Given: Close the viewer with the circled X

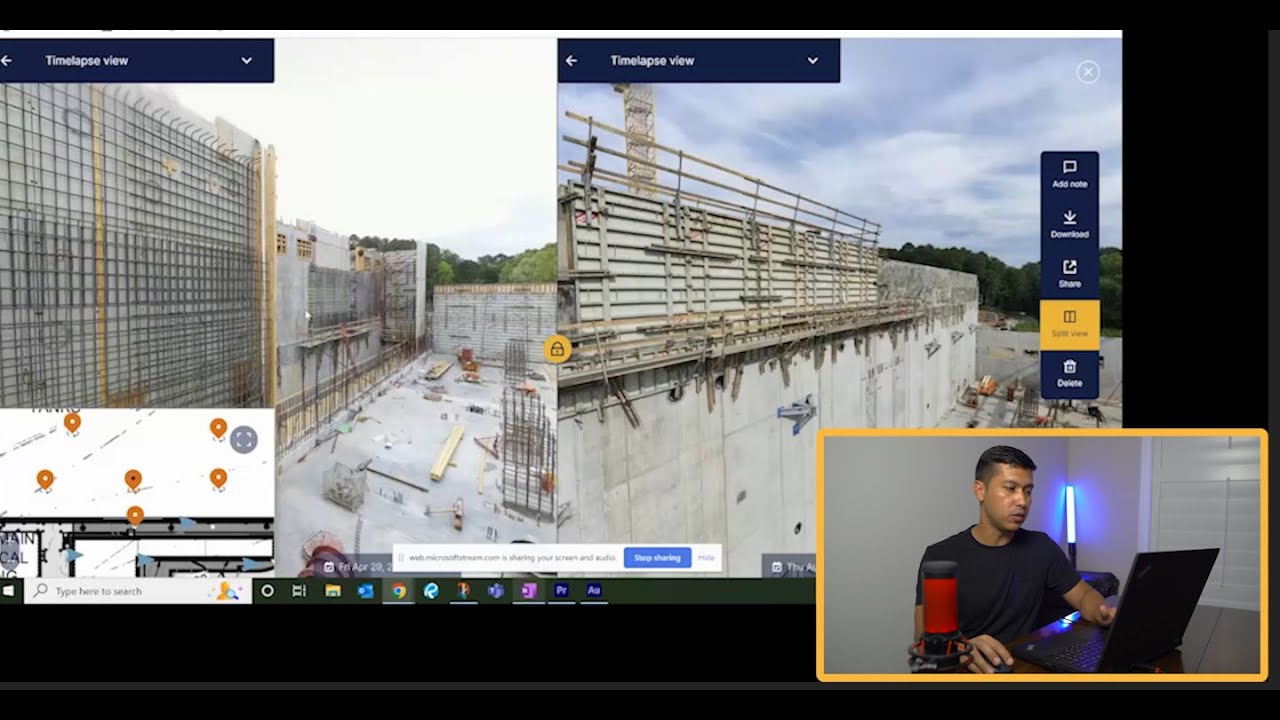Looking at the screenshot, I should [1088, 72].
